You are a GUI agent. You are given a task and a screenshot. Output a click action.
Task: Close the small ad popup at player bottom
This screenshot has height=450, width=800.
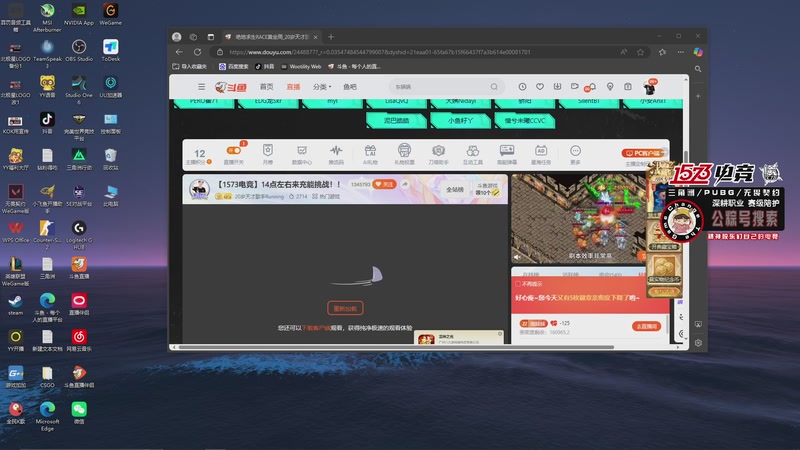click(x=500, y=334)
